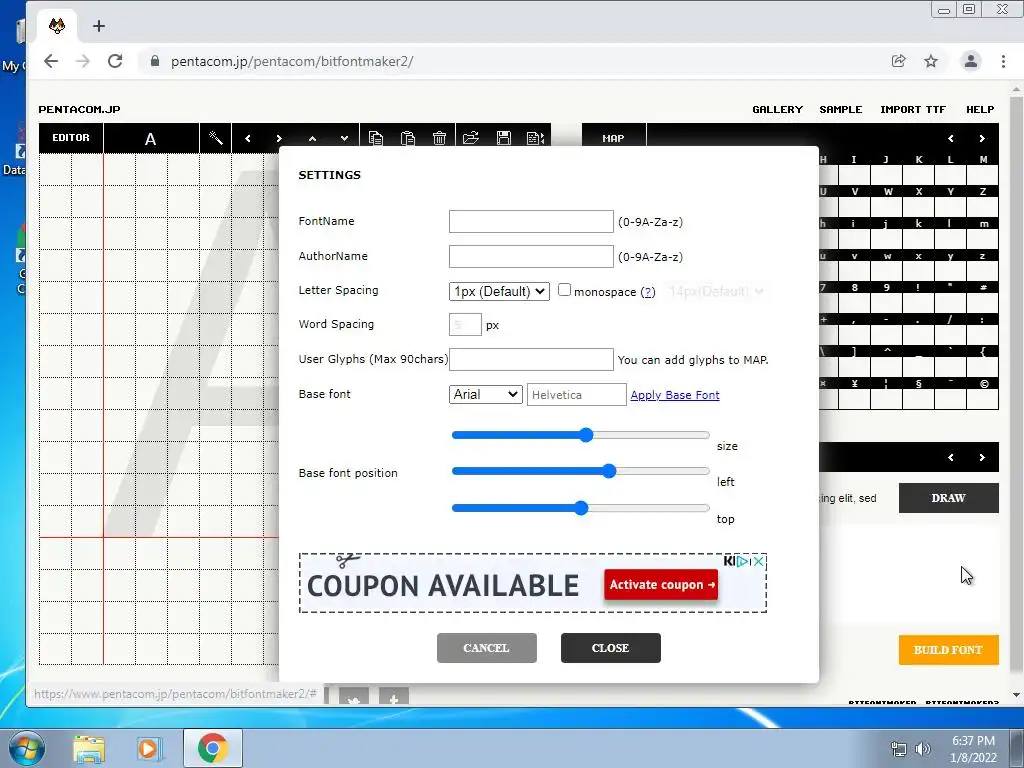Shift glyph left using editor left arrow
The height and width of the screenshot is (768, 1024).
[248, 138]
